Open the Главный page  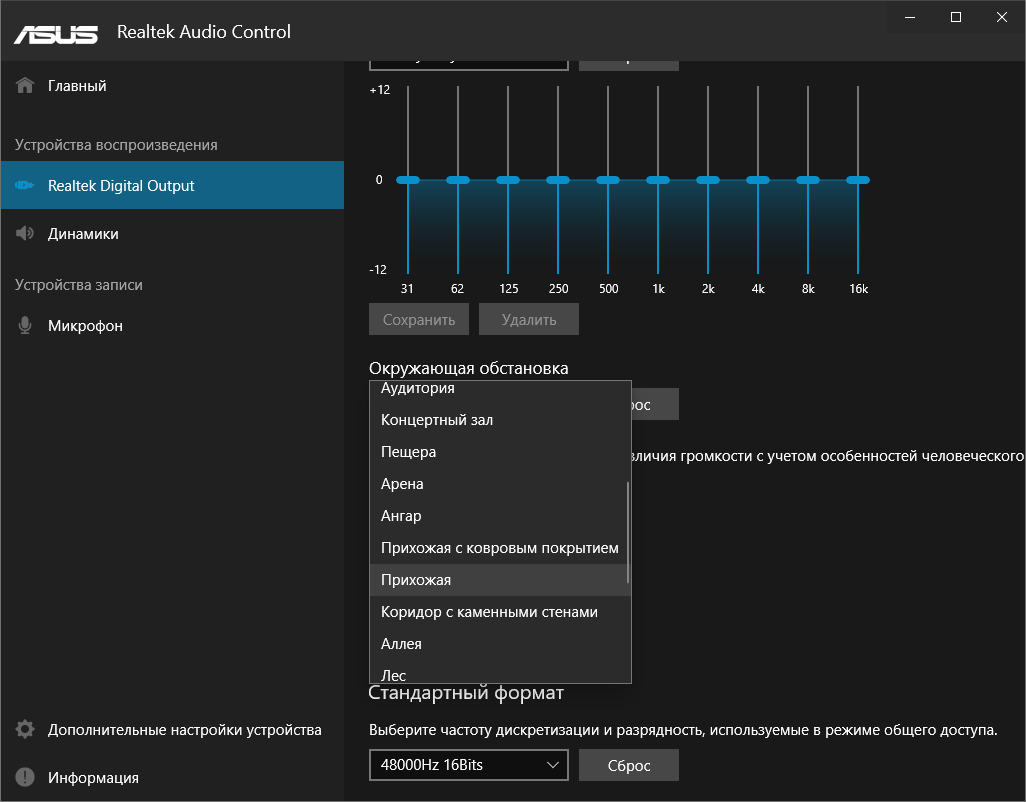(x=173, y=86)
